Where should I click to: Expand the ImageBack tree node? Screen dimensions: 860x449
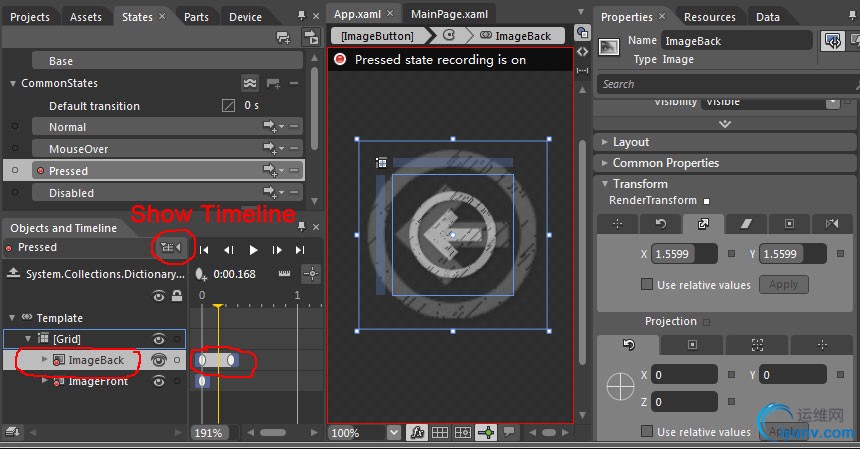[x=44, y=360]
